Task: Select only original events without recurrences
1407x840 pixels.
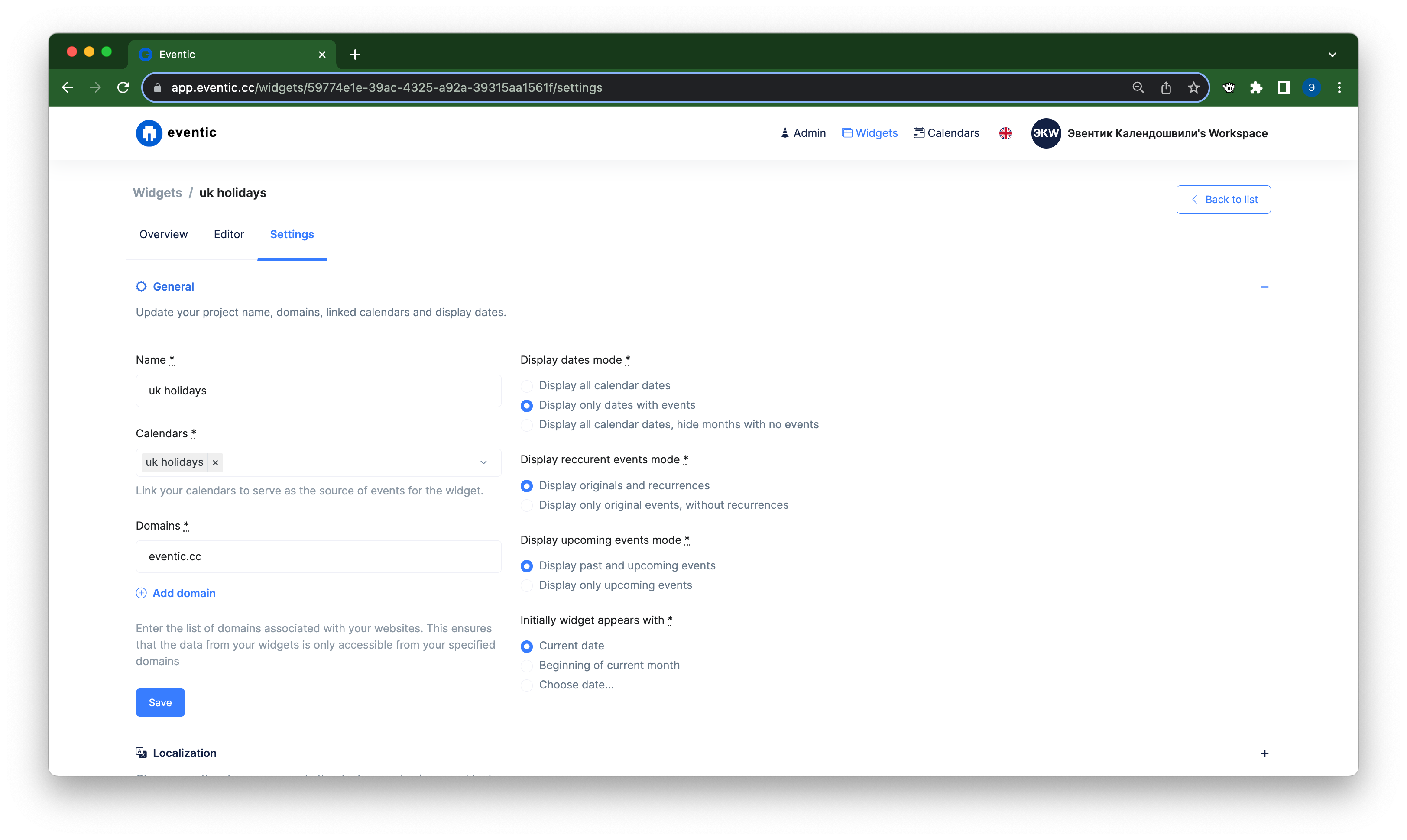Action: 527,505
